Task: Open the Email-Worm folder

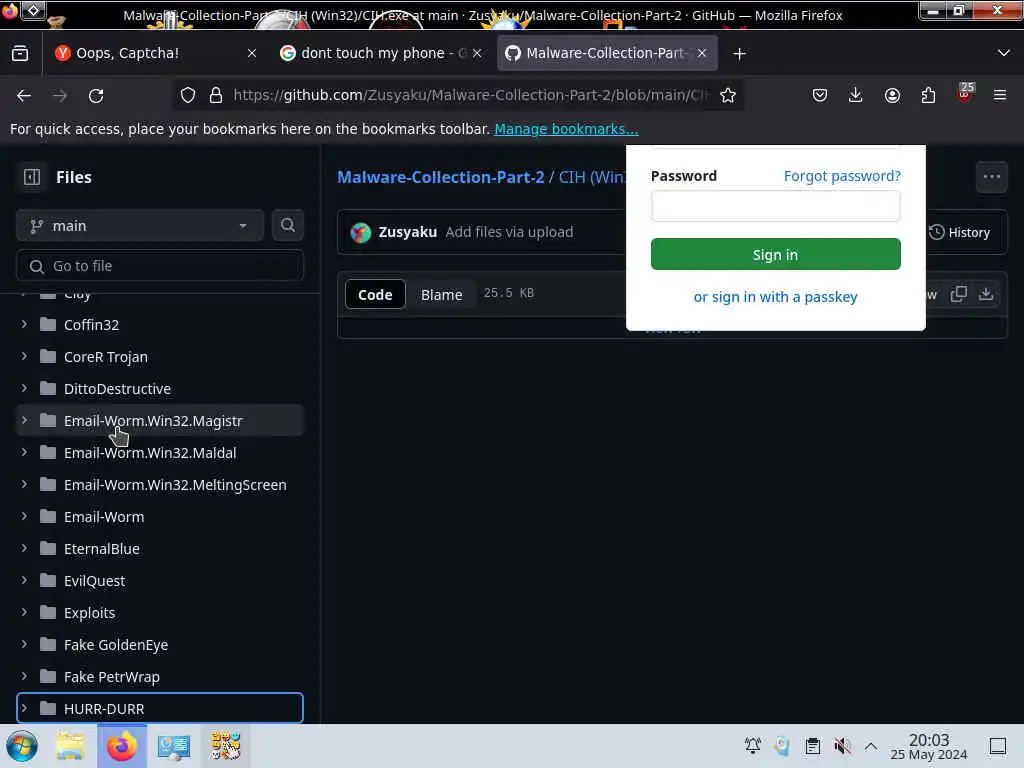Action: (x=104, y=517)
